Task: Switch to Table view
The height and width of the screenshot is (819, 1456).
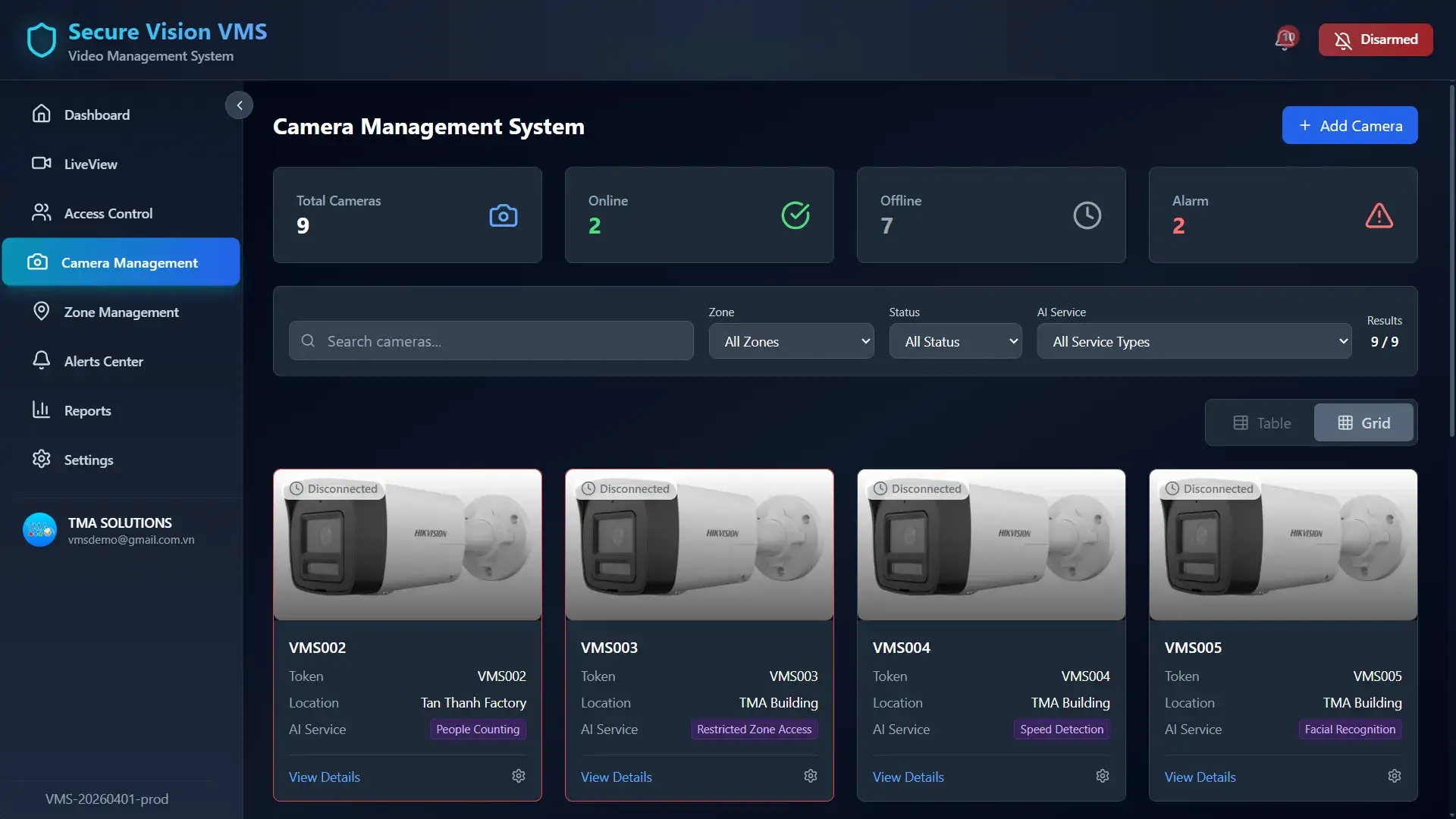Action: 1261,423
